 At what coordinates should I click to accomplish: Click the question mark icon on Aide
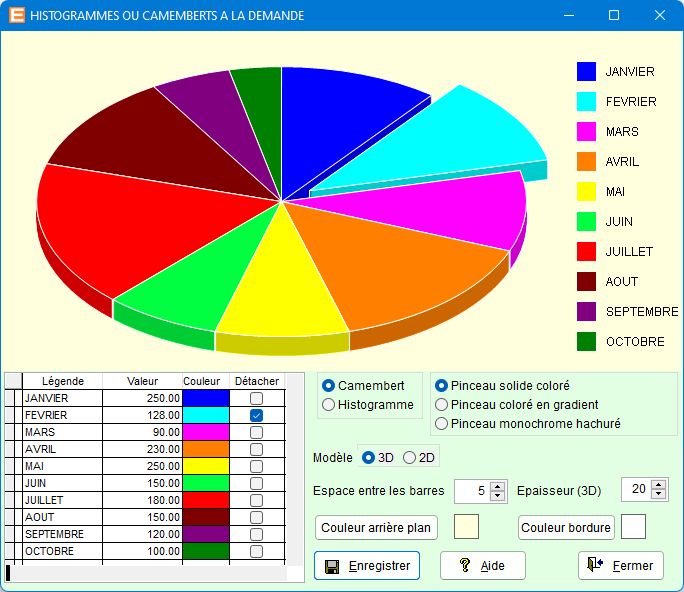point(464,566)
